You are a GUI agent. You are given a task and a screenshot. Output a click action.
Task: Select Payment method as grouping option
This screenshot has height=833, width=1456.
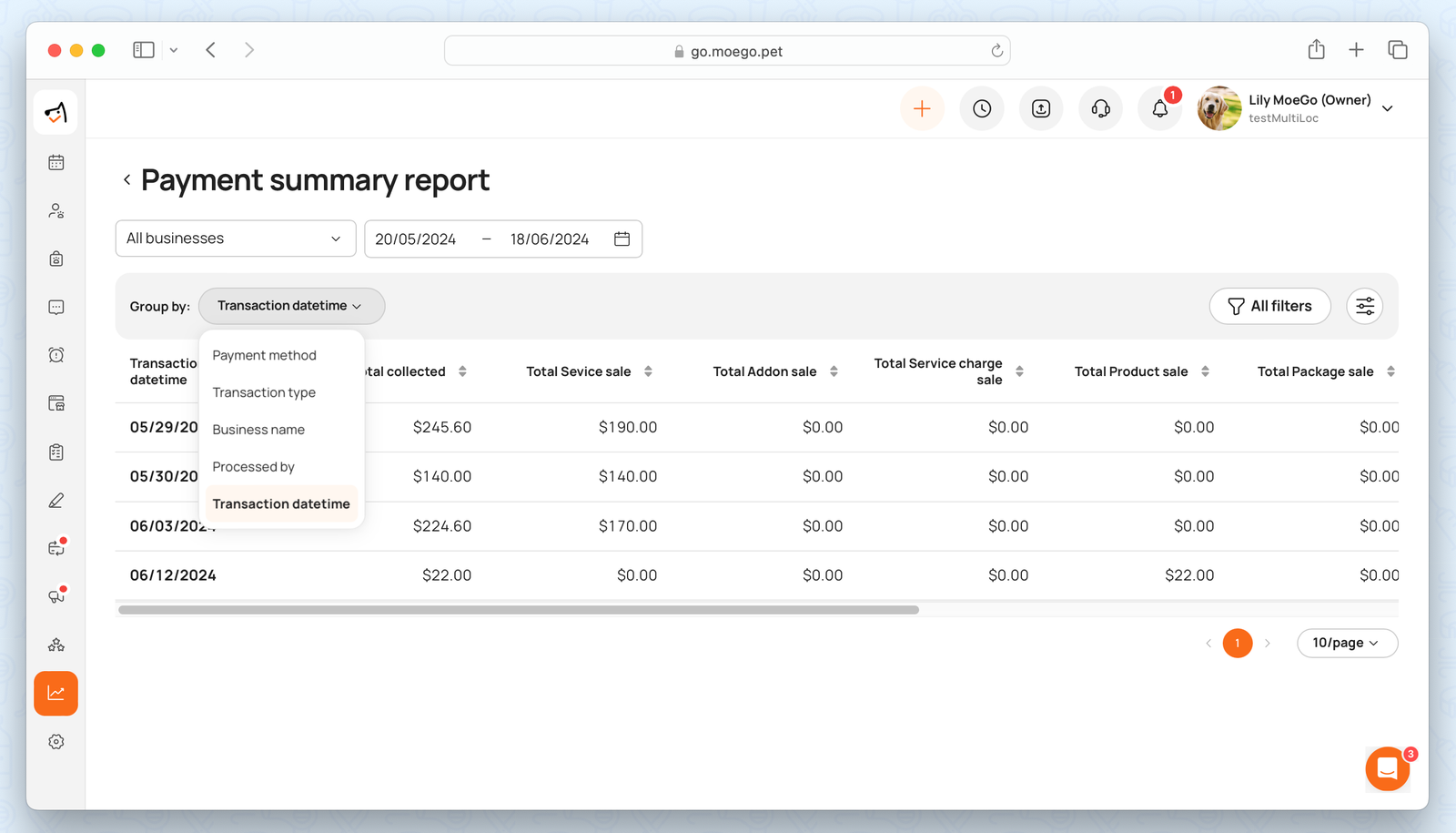click(264, 355)
